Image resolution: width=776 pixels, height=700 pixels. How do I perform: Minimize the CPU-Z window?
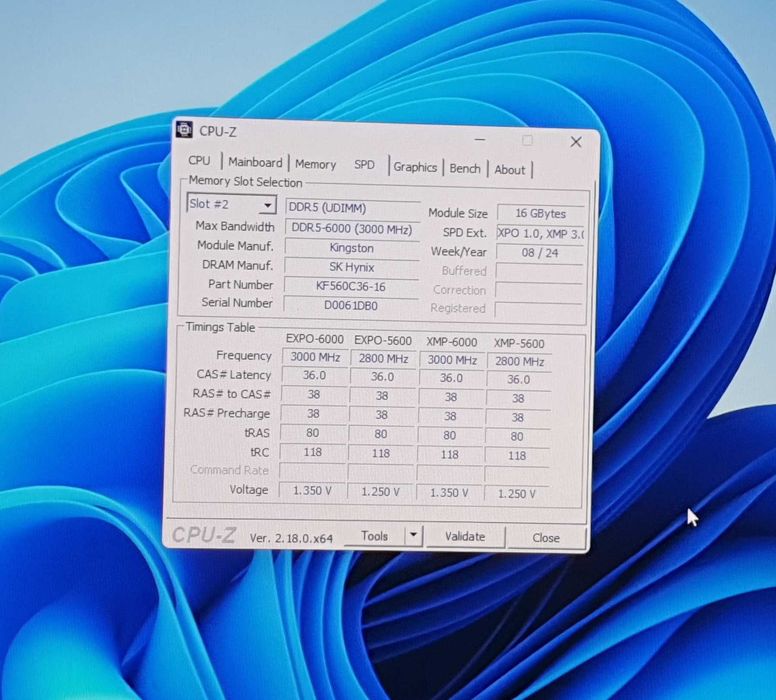(x=480, y=140)
